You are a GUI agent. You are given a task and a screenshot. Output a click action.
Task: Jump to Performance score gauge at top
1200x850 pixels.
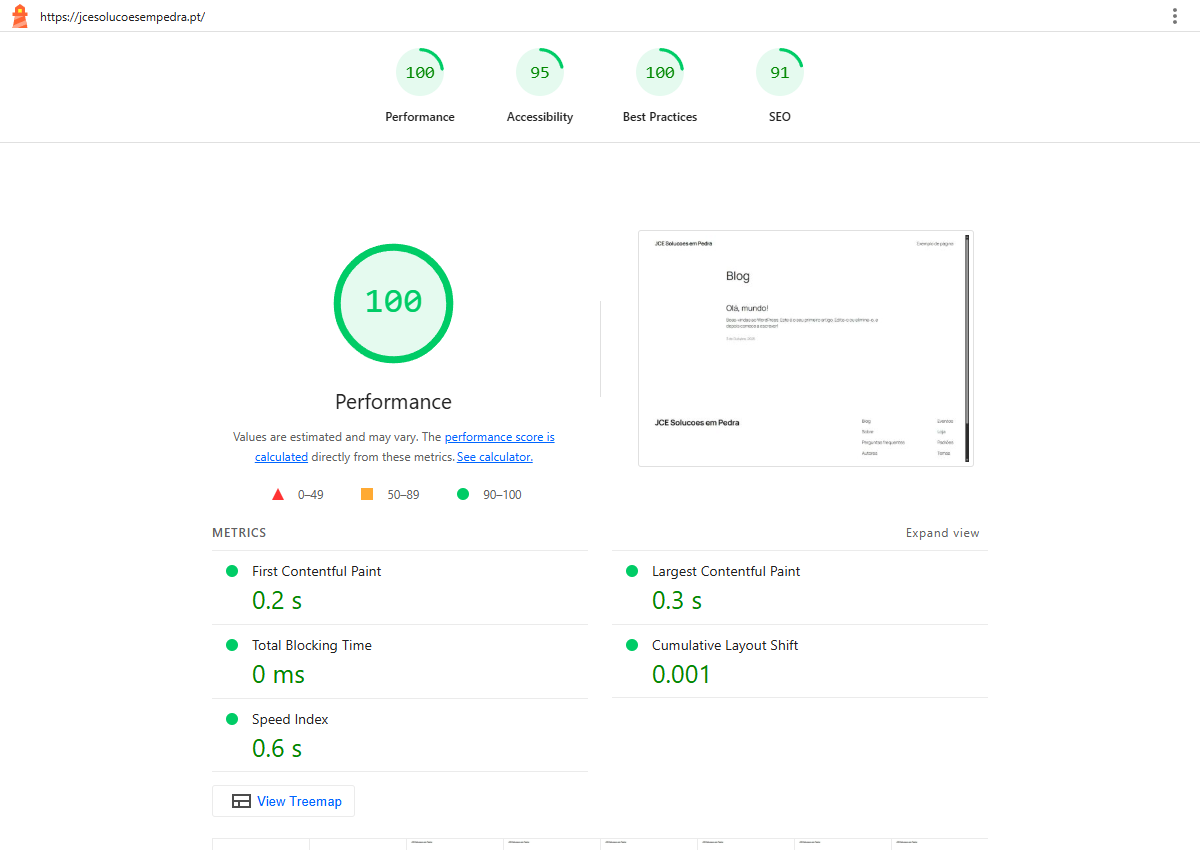click(420, 86)
